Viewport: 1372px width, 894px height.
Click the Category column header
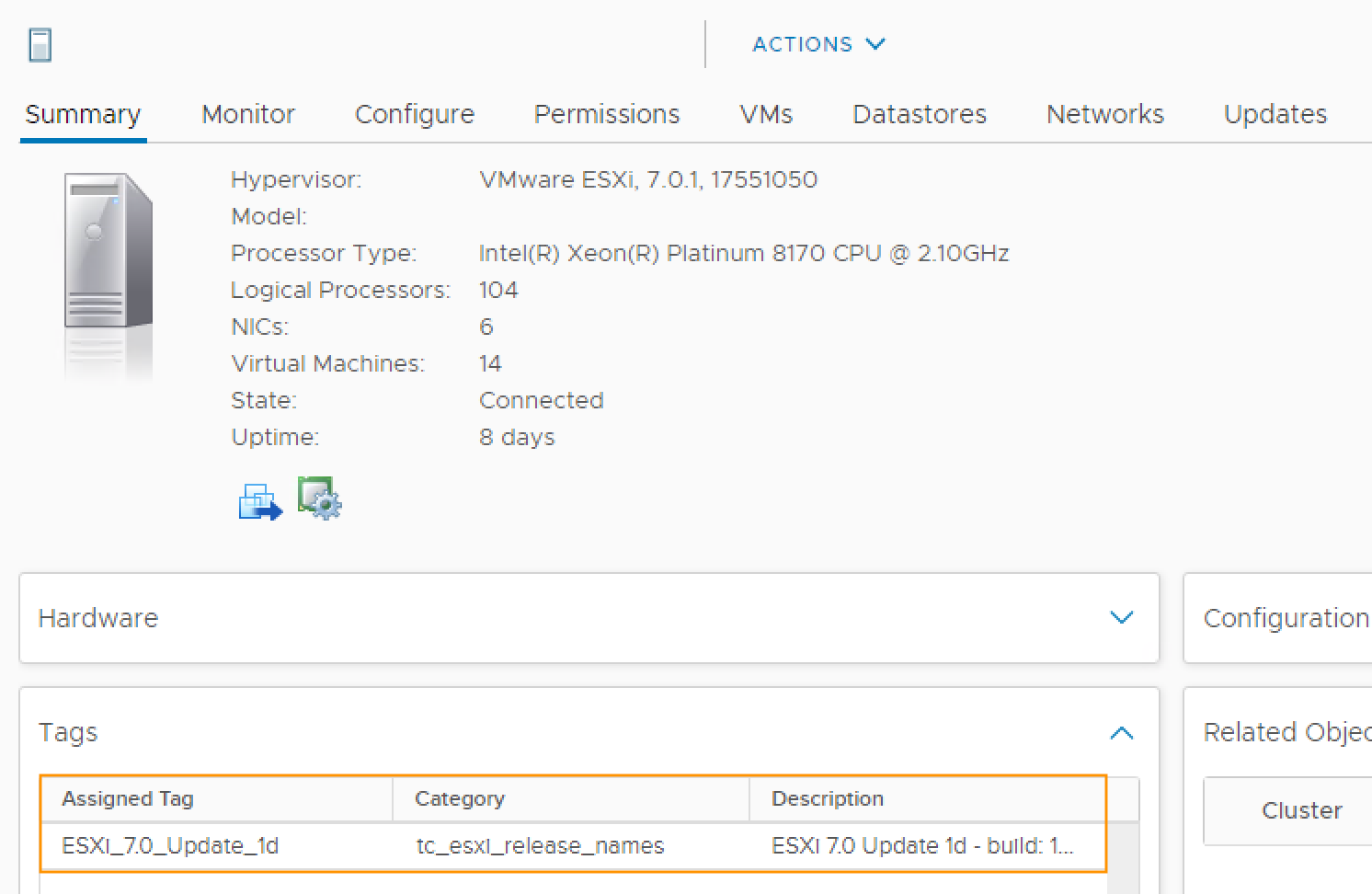tap(459, 798)
